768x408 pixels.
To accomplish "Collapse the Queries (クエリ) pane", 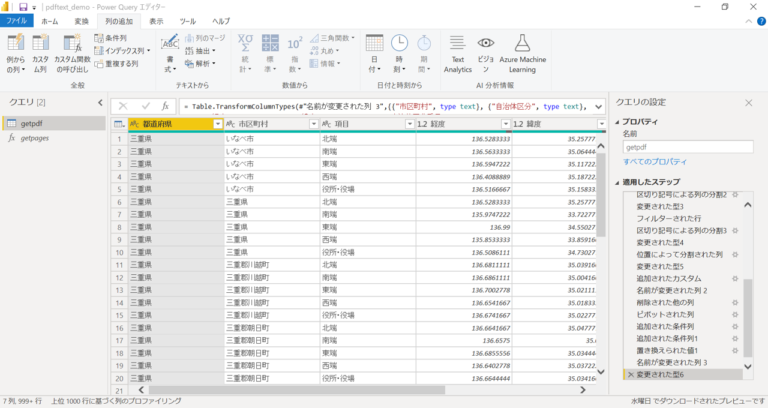I will [100, 102].
